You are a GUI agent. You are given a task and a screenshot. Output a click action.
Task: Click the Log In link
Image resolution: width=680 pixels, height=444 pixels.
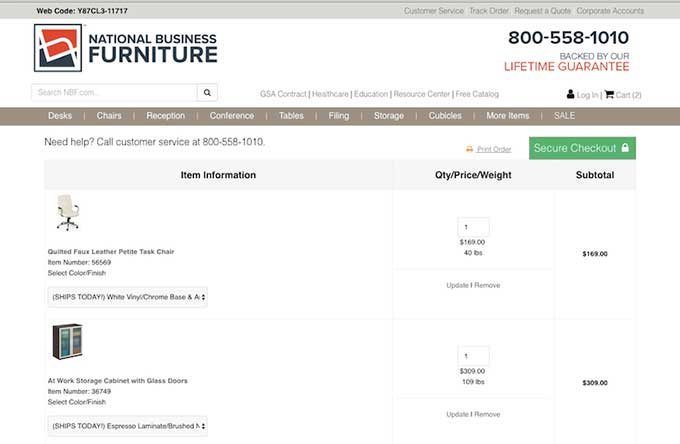coord(588,95)
